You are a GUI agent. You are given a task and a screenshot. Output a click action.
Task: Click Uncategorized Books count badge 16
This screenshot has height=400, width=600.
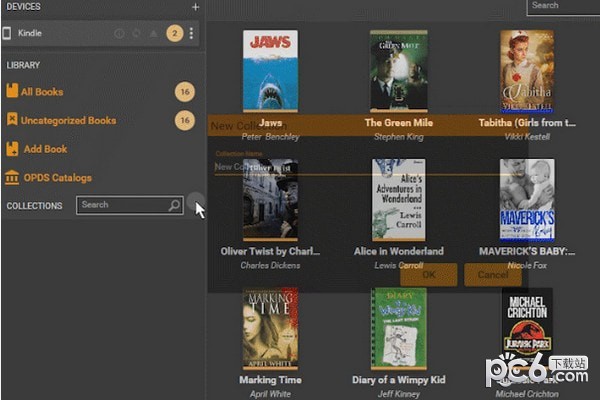coord(185,120)
